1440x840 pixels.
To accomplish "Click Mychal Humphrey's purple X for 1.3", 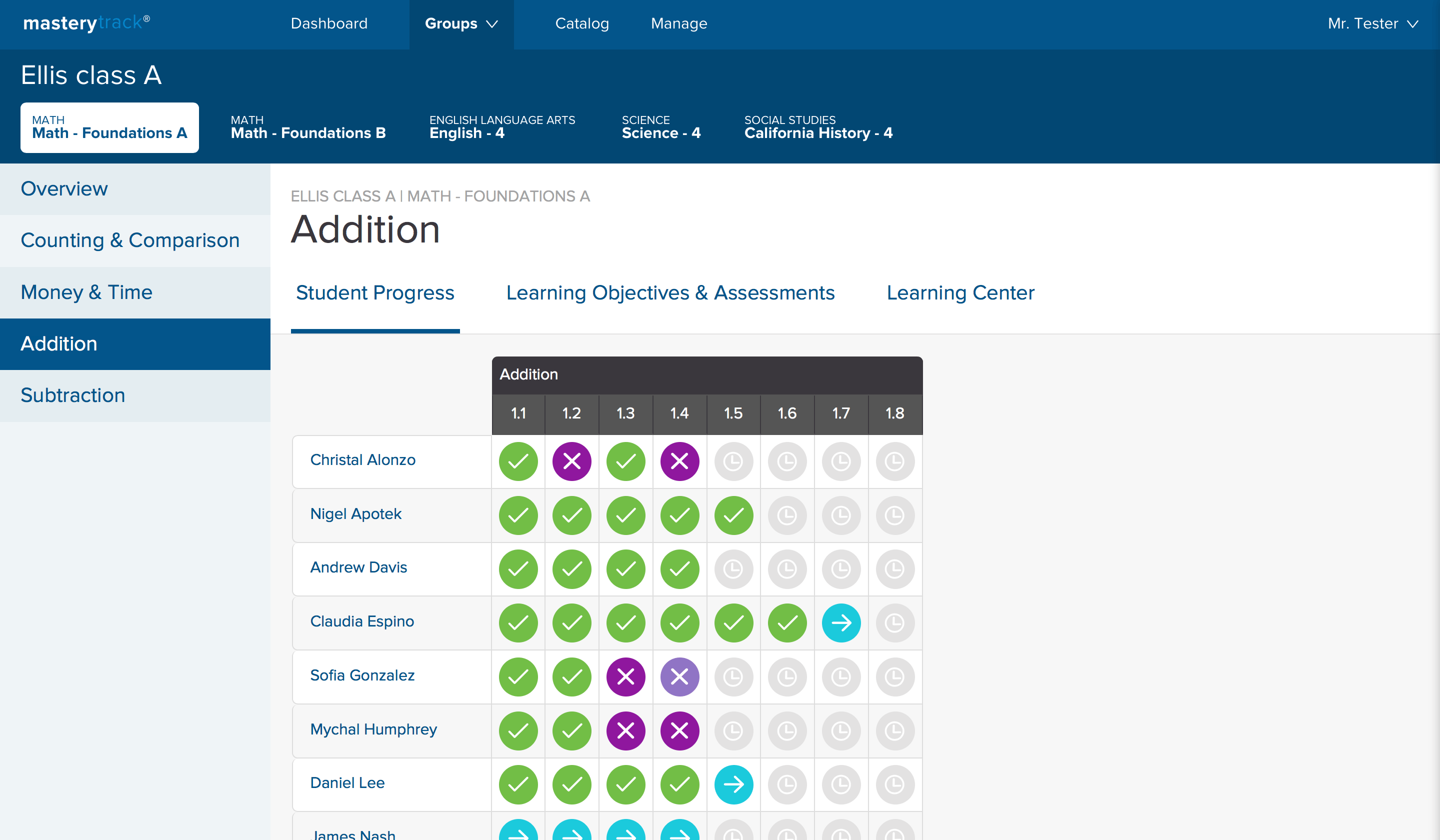I will (625, 730).
